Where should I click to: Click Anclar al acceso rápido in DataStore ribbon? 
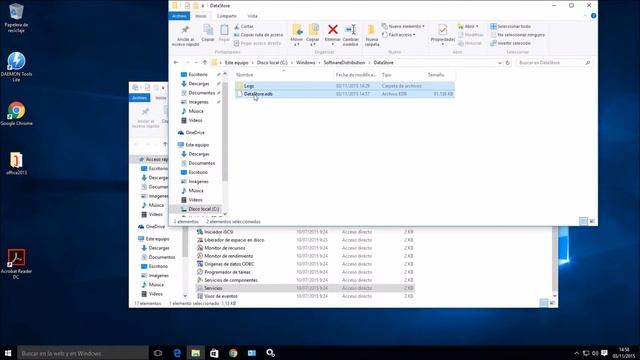click(x=185, y=35)
